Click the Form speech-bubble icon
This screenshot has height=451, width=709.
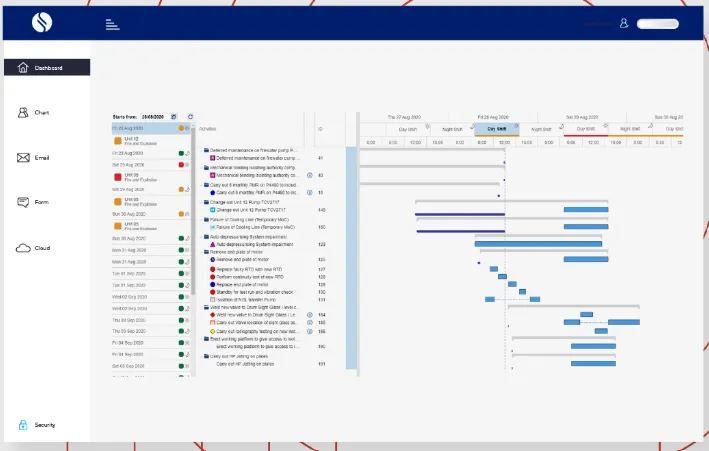pyautogui.click(x=23, y=202)
